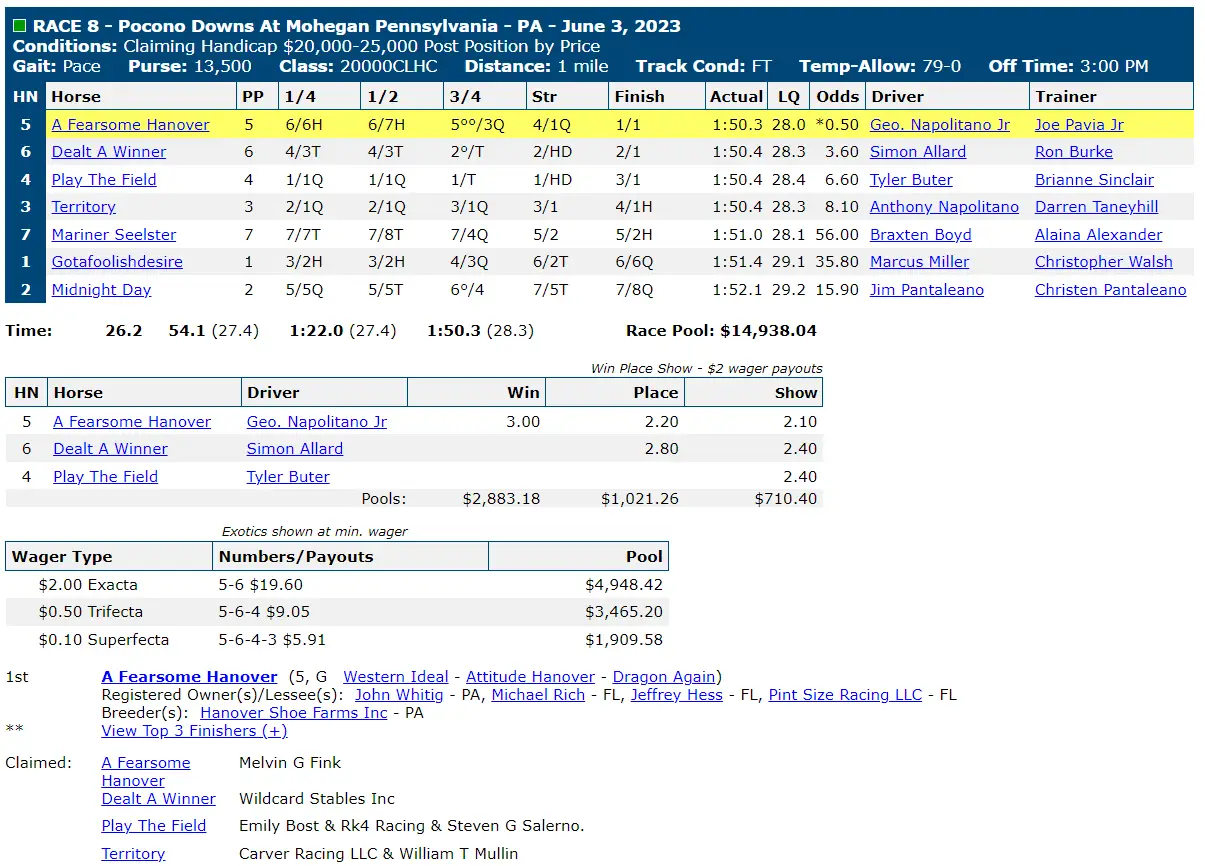Open Mariner Seelster horse link

(114, 235)
